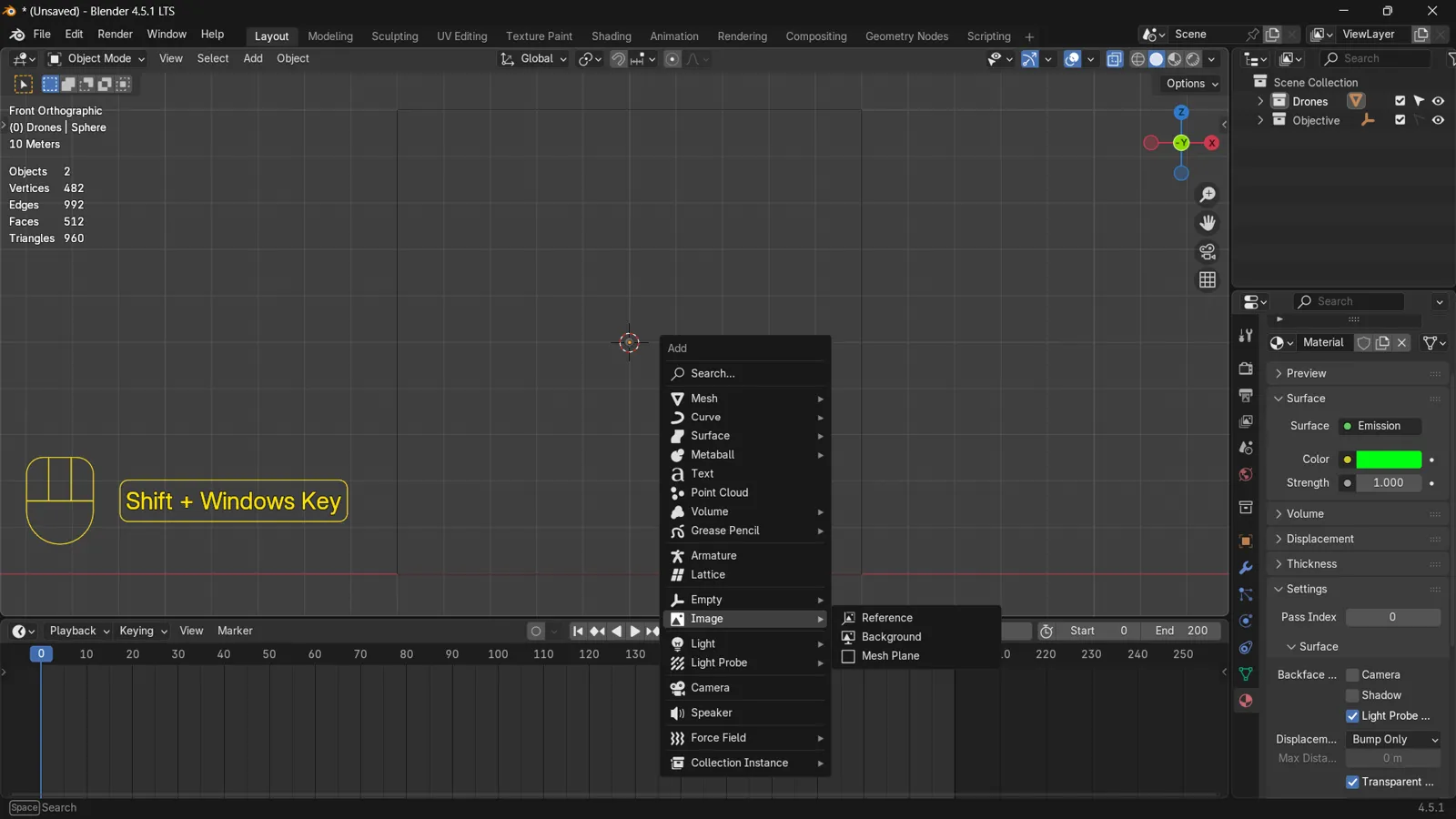Select material preview shading mode
Viewport: 1456px width, 819px height.
click(x=1175, y=59)
